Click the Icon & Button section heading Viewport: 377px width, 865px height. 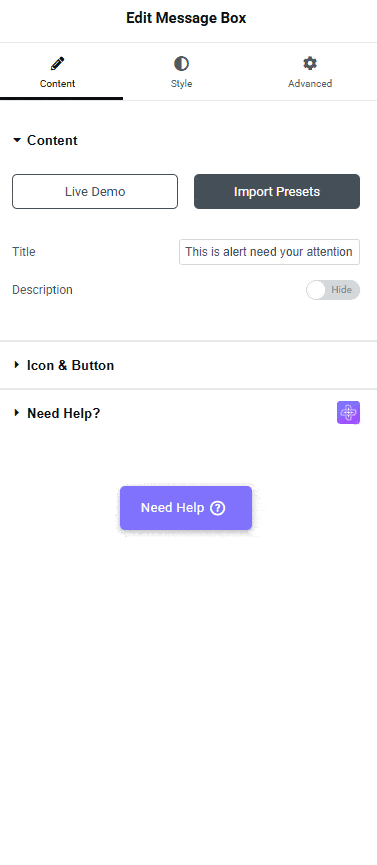(x=71, y=365)
